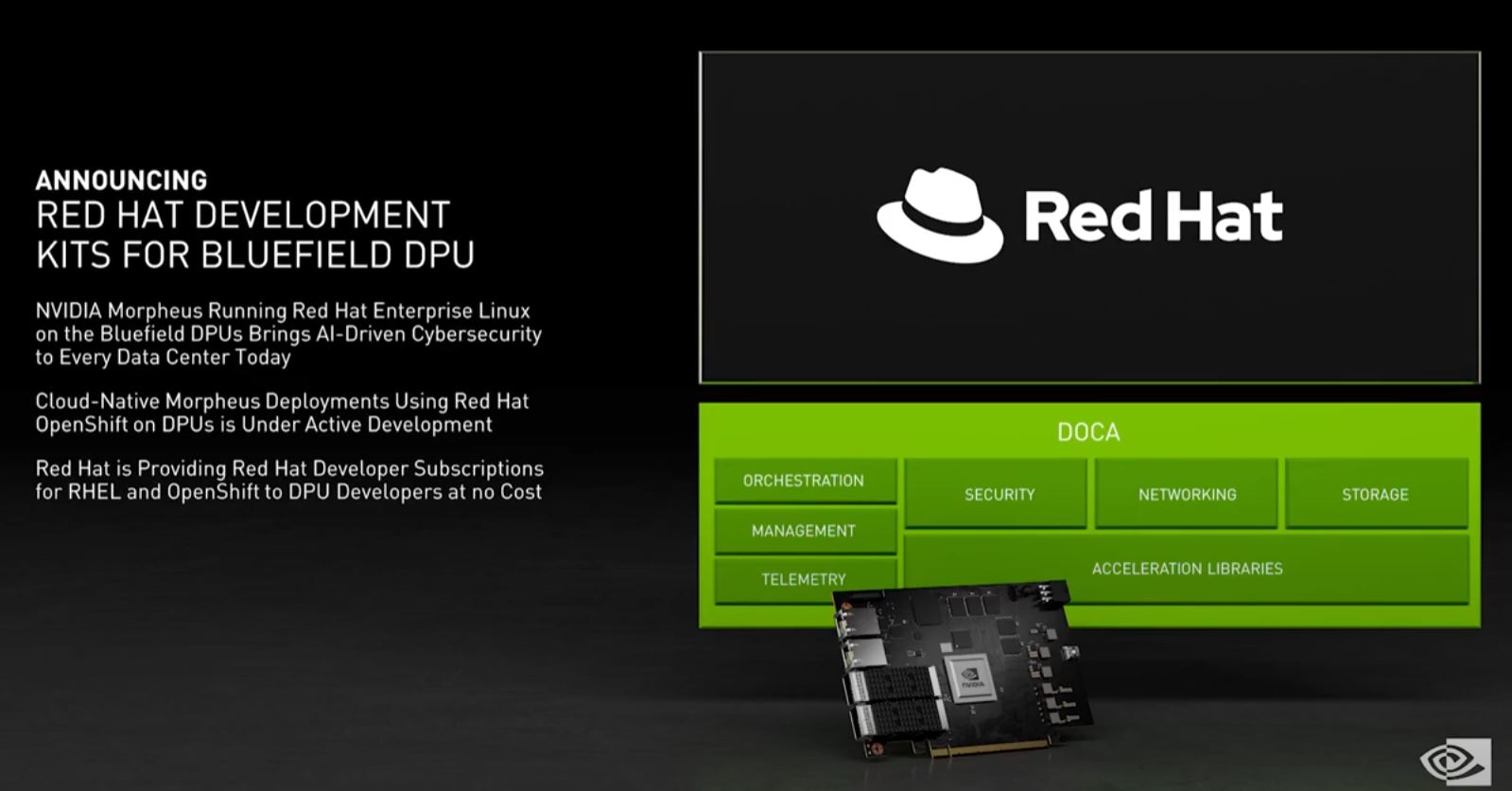The width and height of the screenshot is (1512, 791).
Task: Choose the SECURITY block in DOCA
Action: (x=996, y=493)
